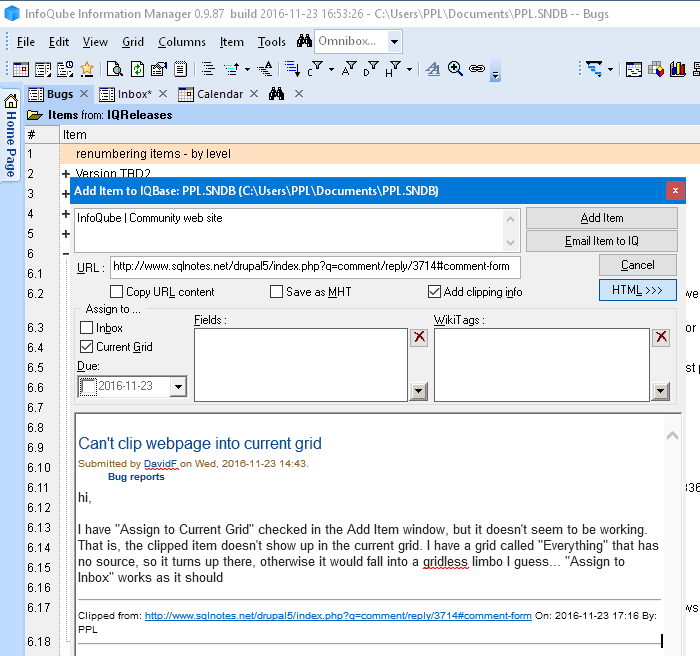Open the Edit menu
The height and width of the screenshot is (656, 700).
tap(58, 42)
